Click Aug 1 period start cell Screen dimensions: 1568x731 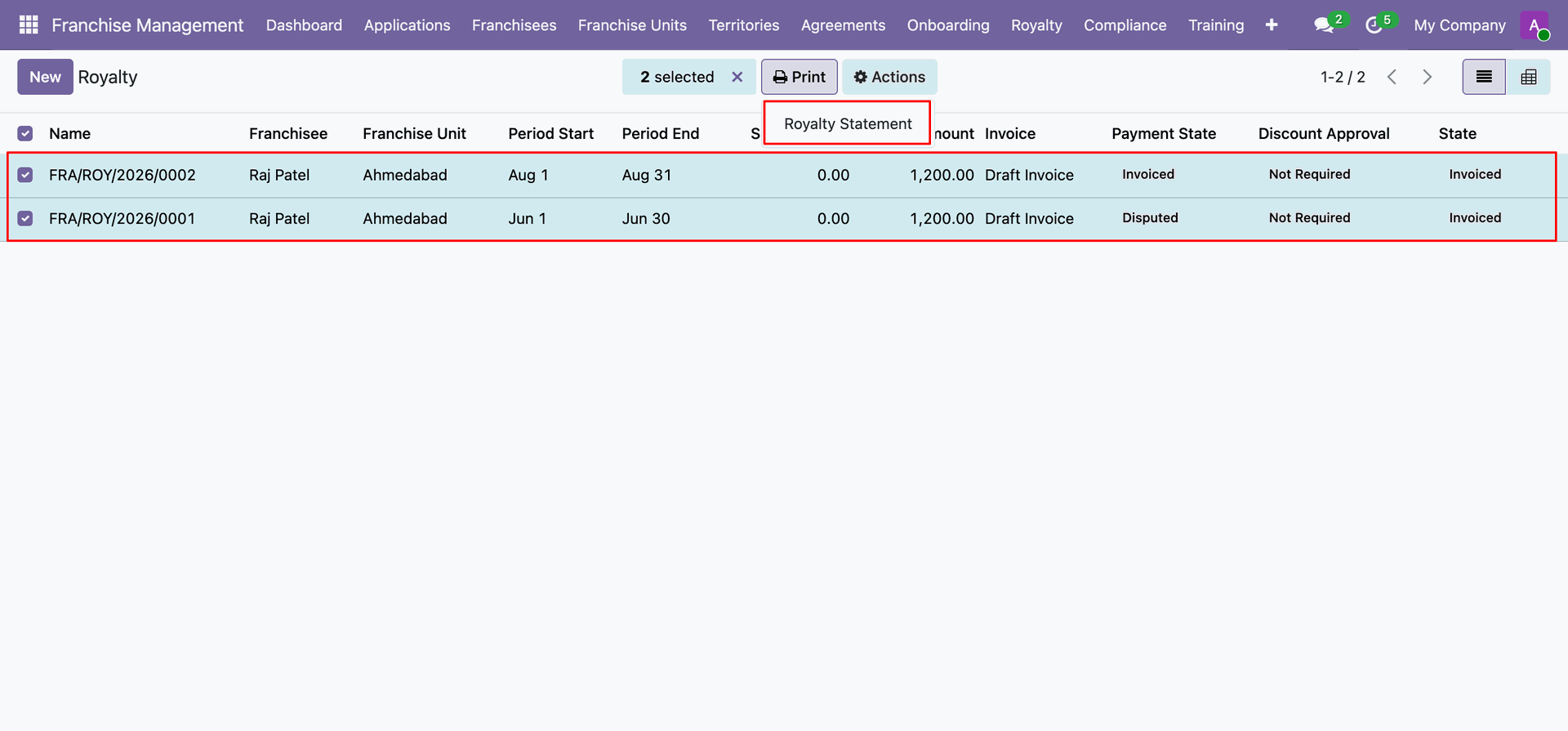coord(528,175)
